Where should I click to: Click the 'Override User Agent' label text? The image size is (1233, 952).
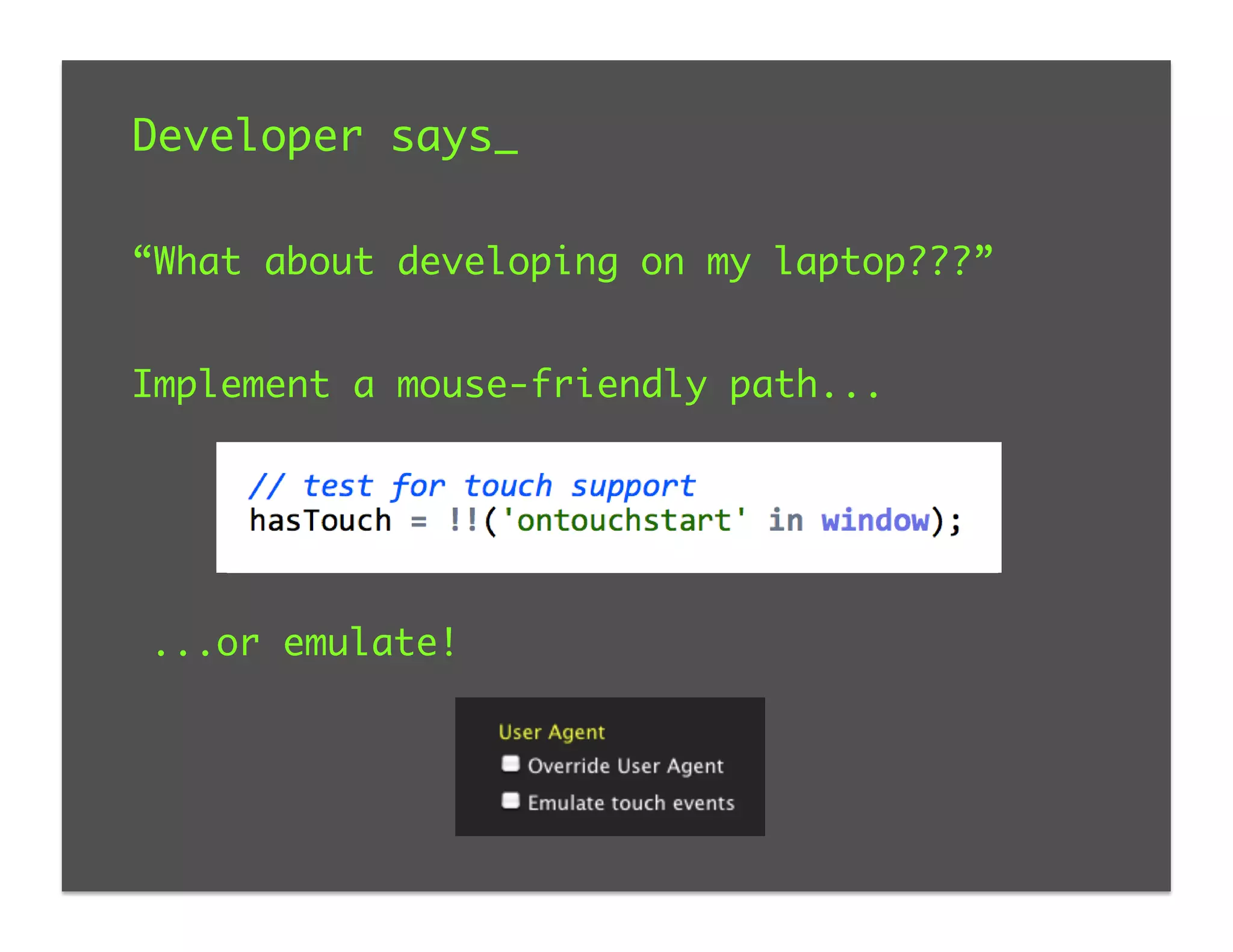[x=626, y=766]
